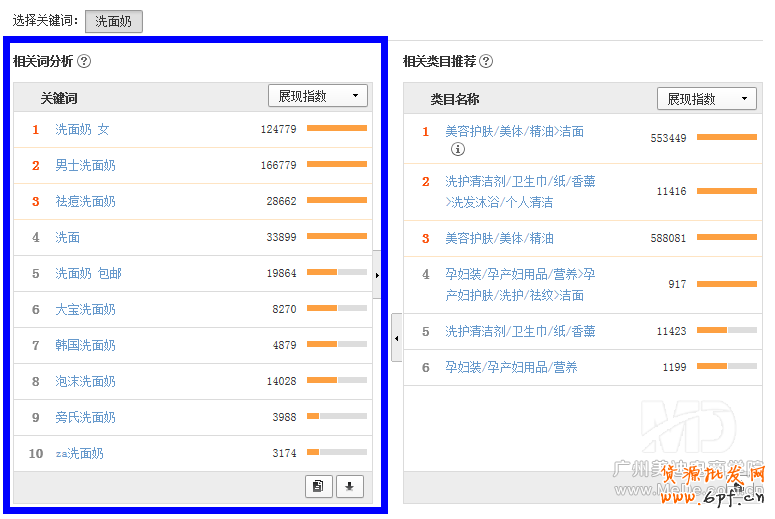Click the 洗面奶 女 keyword link
Screen dimensions: 775x519
[x=82, y=129]
